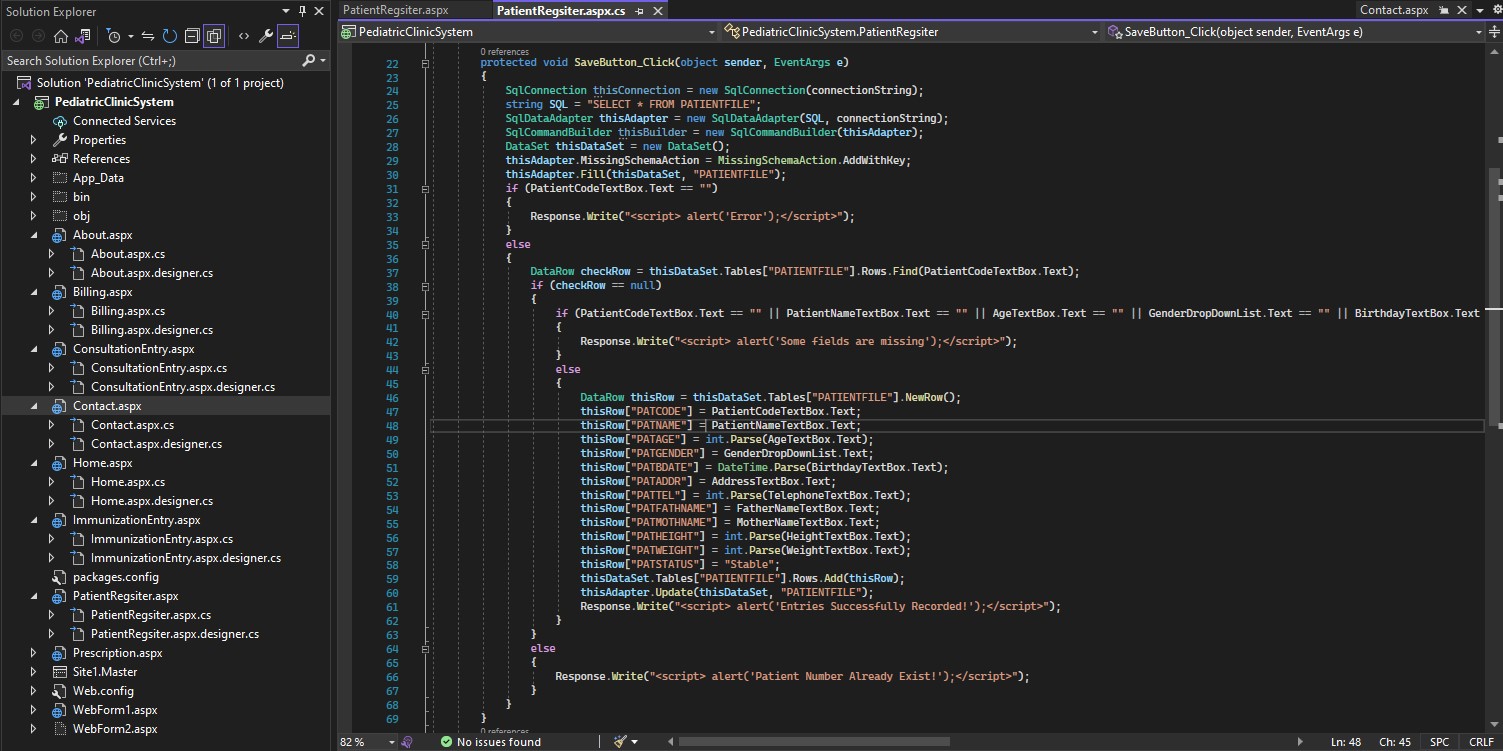Toggle Show All Files in Solution Explorer
Viewport: 1503px width, 751px height.
[x=214, y=36]
